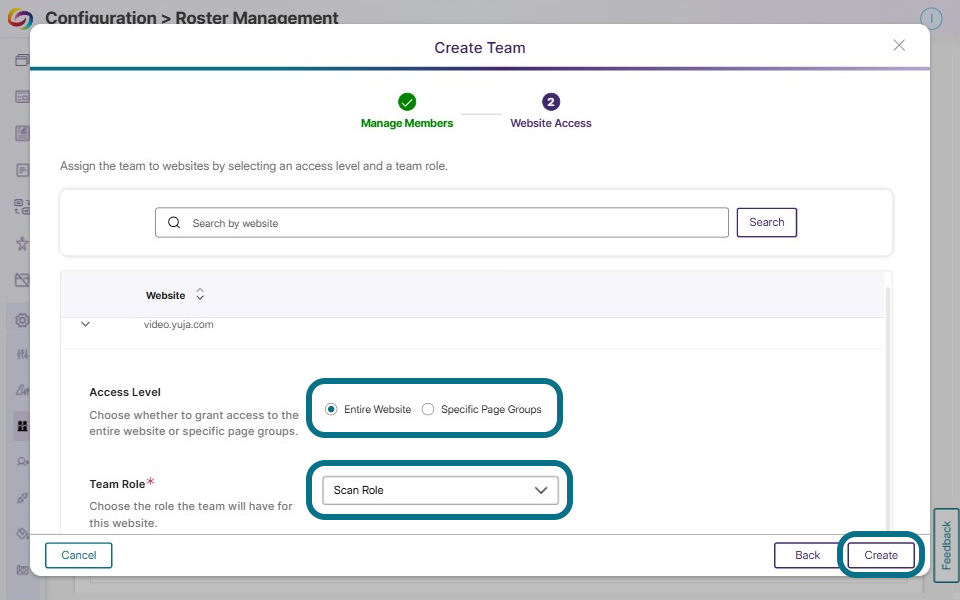Select the Website Access step label
The image size is (960, 600).
click(x=550, y=123)
